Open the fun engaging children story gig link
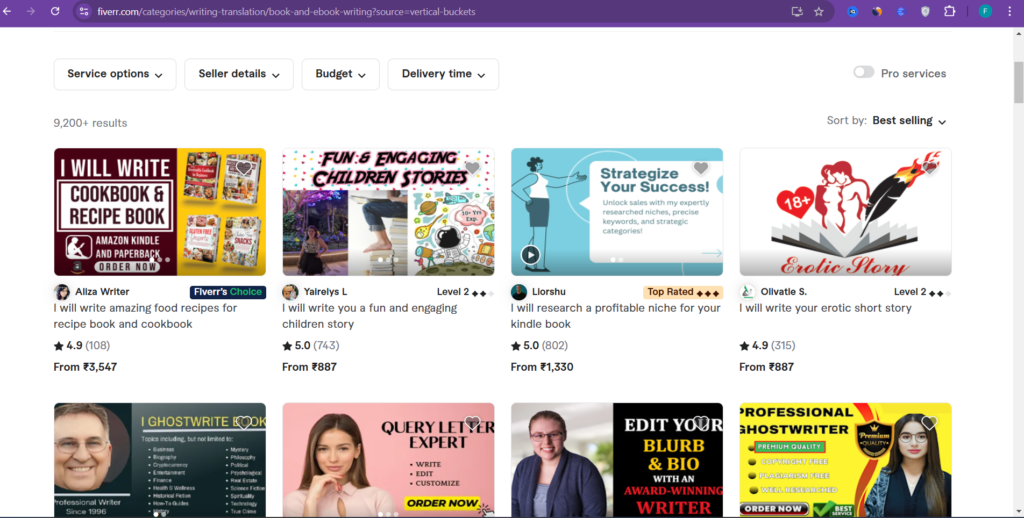1024x518 pixels. pyautogui.click(x=370, y=316)
